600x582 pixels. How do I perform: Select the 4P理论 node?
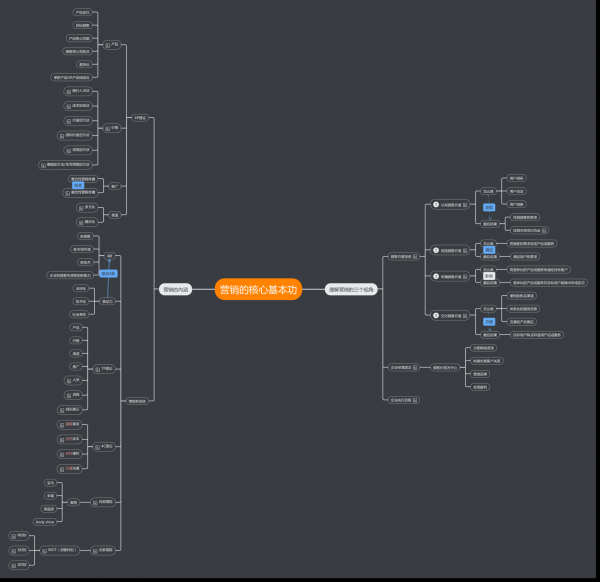140,117
